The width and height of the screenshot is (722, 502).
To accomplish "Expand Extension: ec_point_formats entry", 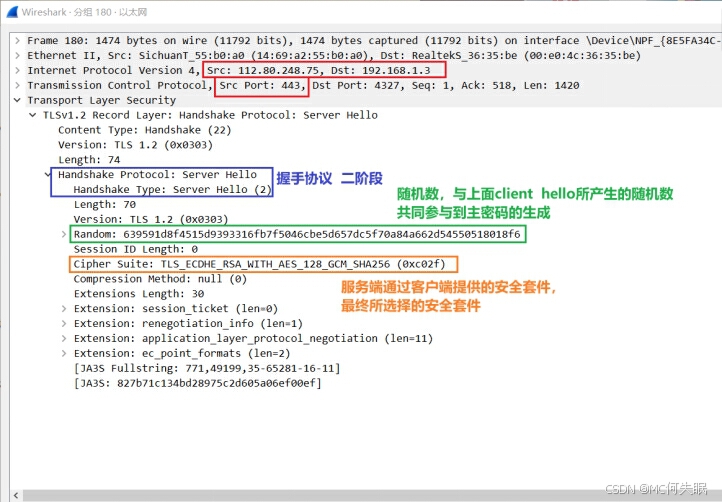I will 65,354.
